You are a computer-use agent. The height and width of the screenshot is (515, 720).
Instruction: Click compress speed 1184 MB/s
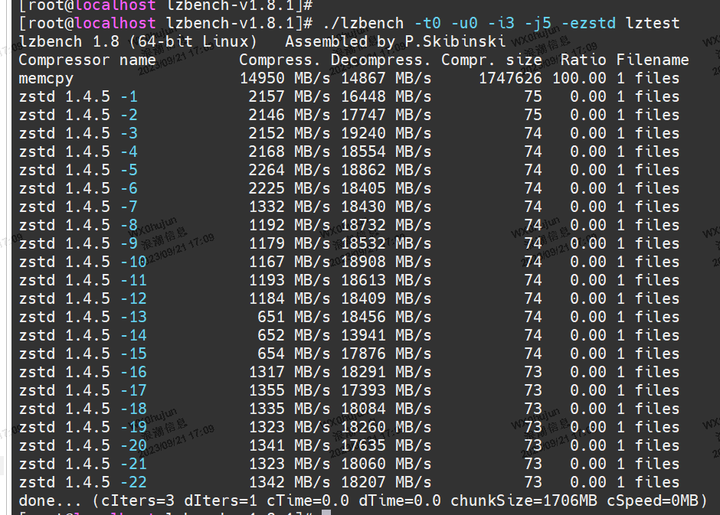coord(289,299)
